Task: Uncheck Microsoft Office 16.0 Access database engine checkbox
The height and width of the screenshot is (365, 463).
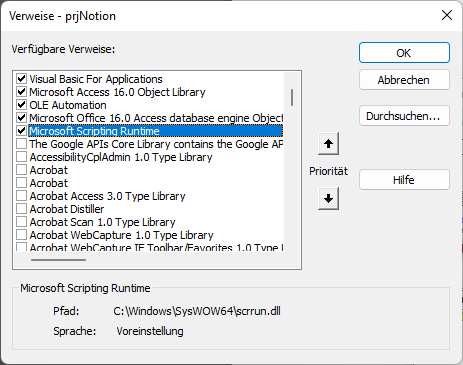Action: [x=22, y=118]
